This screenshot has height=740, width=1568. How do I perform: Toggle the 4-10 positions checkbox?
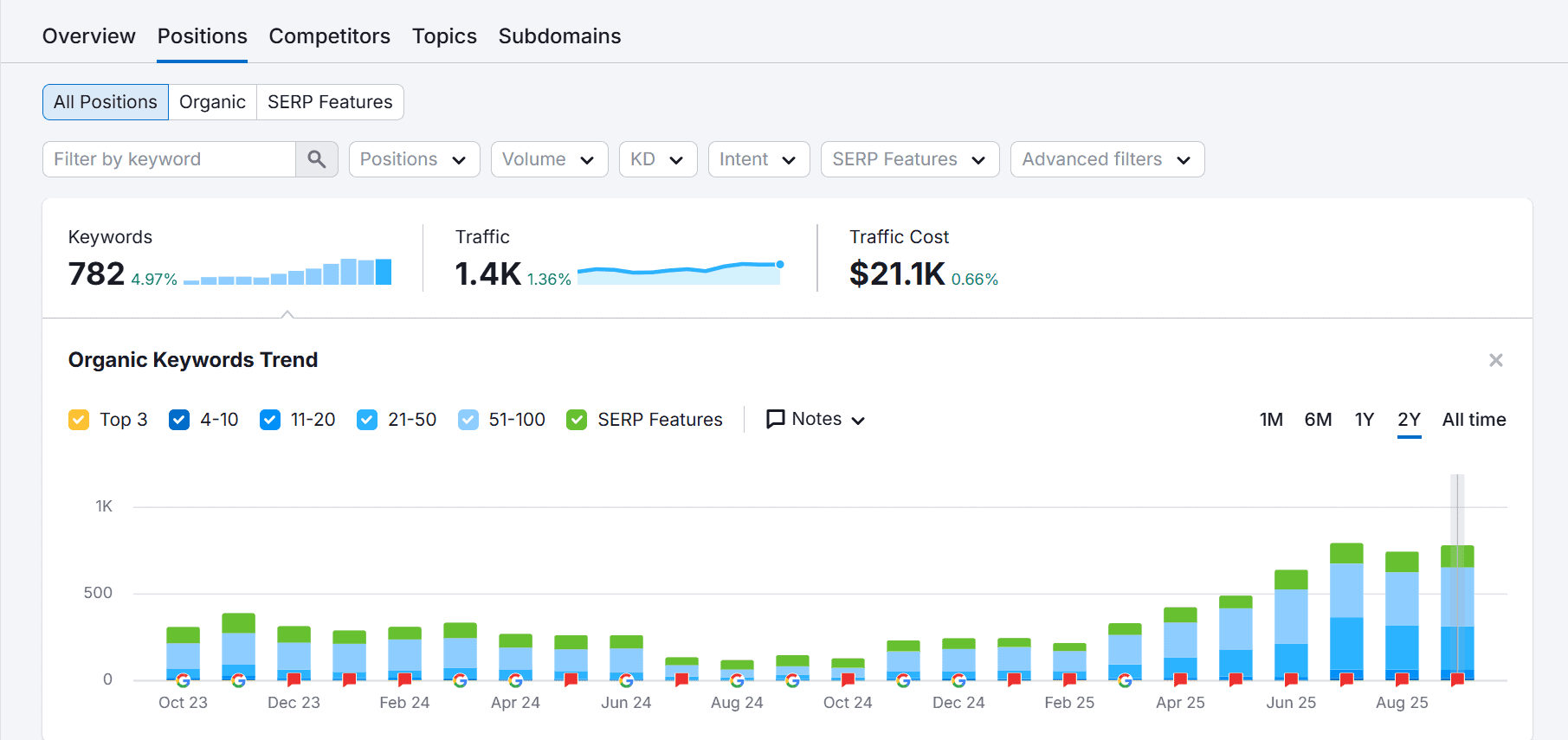(179, 420)
